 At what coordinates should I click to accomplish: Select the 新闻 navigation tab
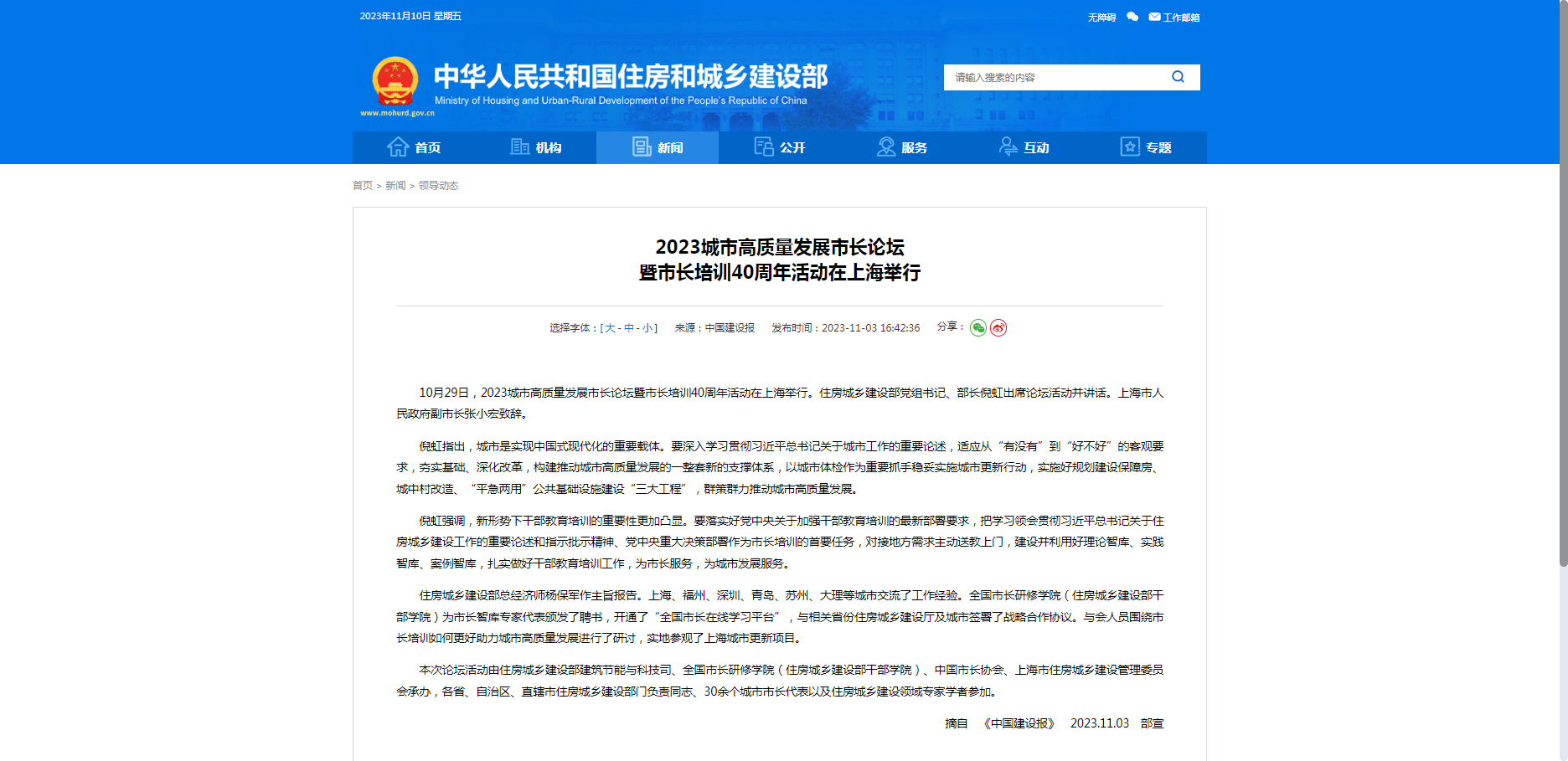pos(658,147)
